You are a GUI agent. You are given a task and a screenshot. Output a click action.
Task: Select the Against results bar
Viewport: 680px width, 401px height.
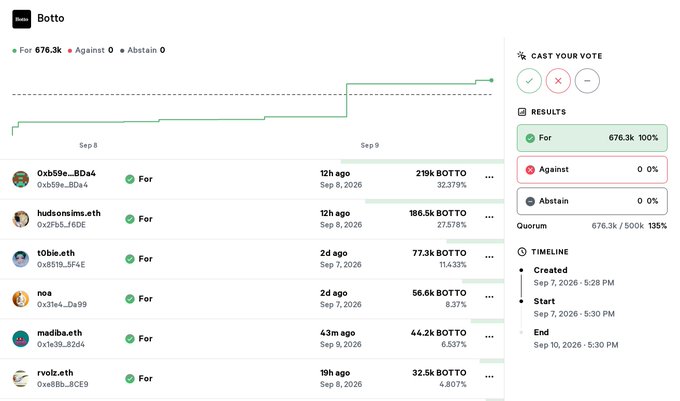tap(592, 170)
